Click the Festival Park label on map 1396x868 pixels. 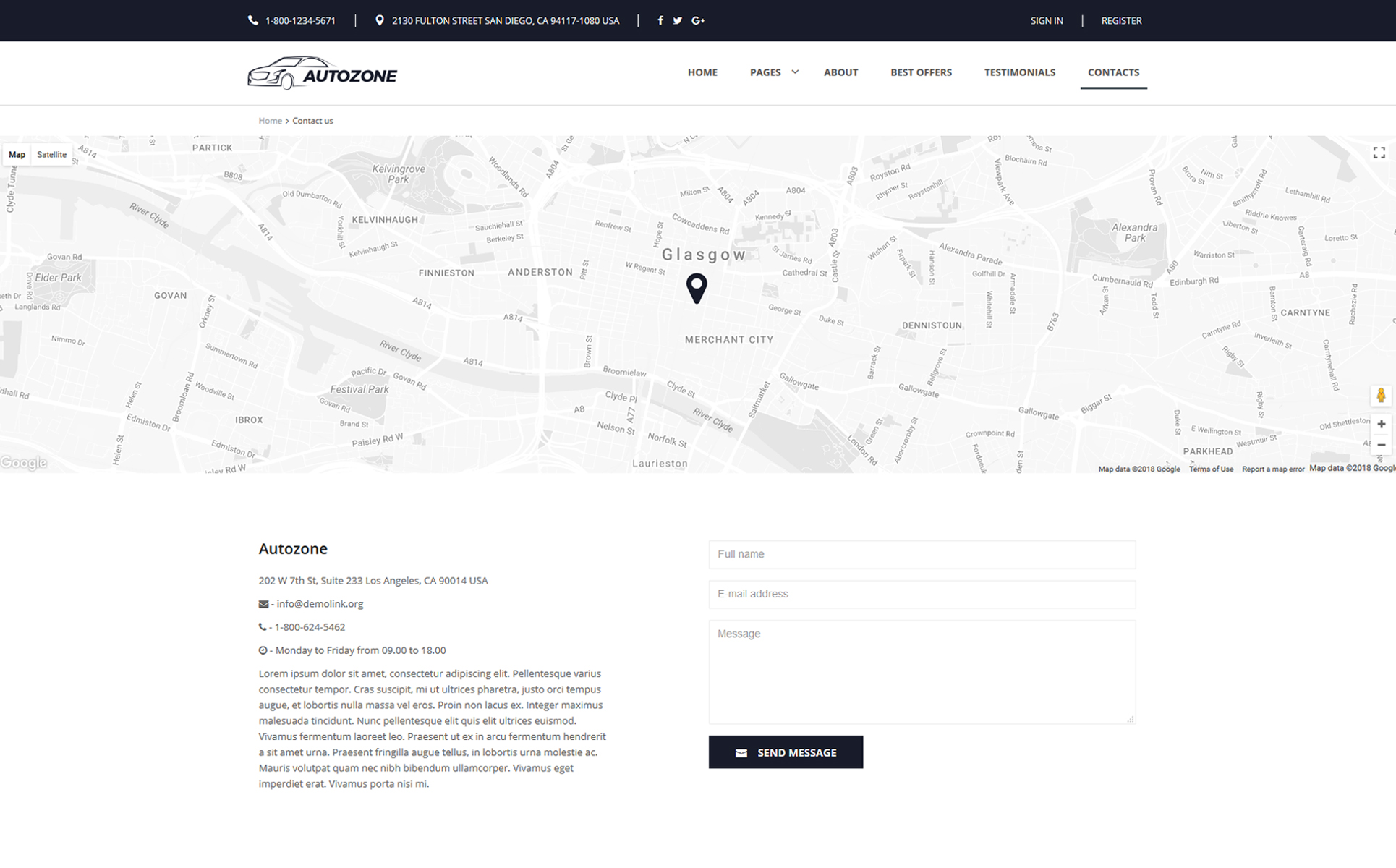(x=359, y=389)
